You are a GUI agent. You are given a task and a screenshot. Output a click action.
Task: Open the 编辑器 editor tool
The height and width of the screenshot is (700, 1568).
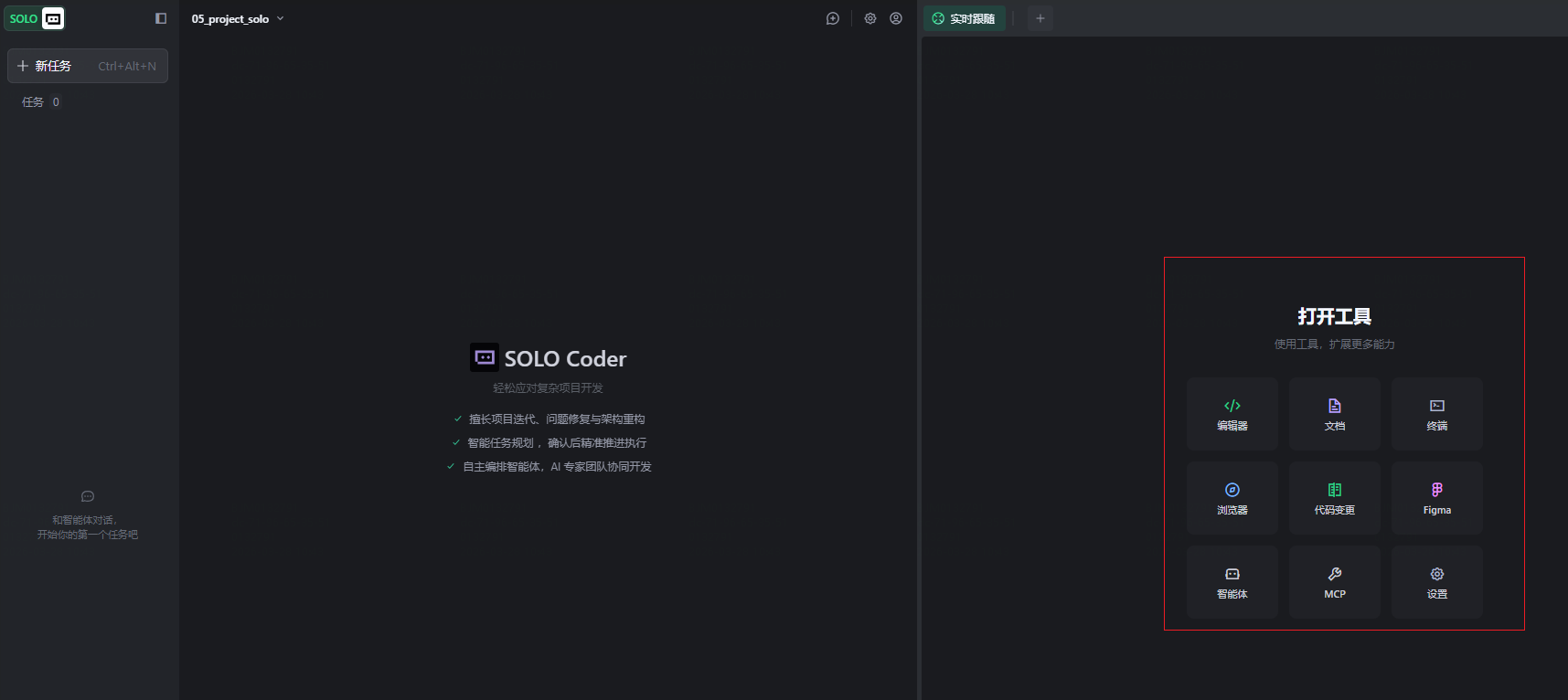[x=1232, y=414]
